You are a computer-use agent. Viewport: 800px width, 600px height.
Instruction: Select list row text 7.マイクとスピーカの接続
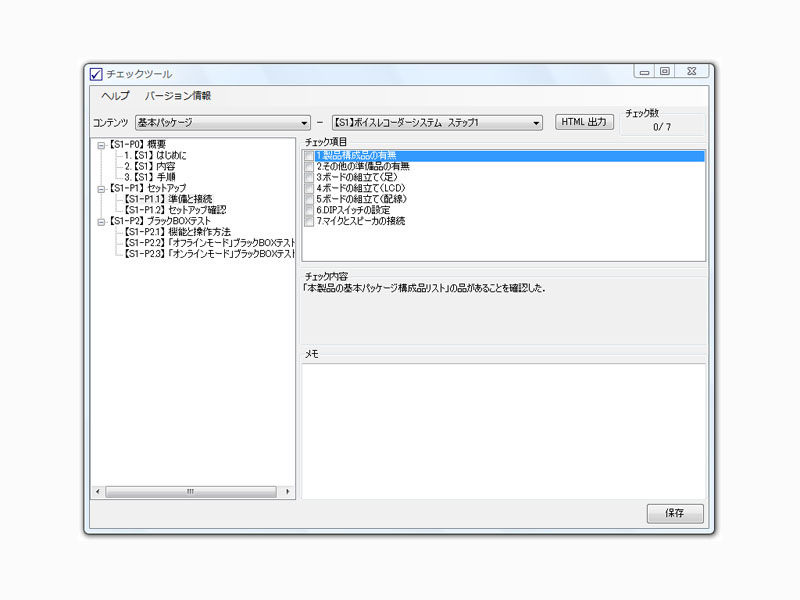point(361,221)
